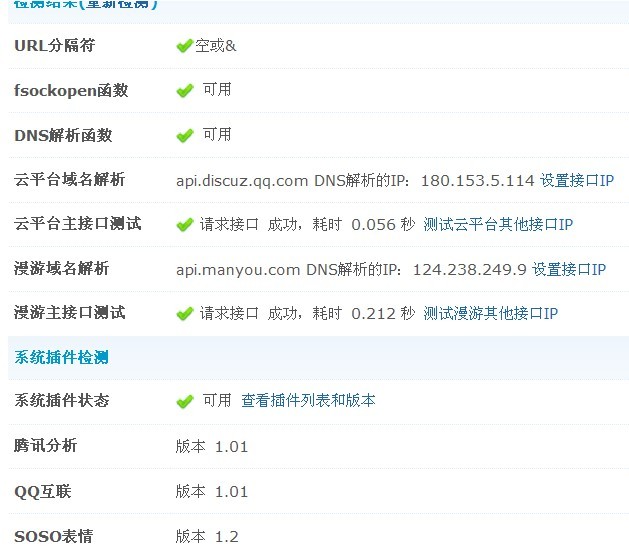Screen dimensions: 629x560
Task: Click 可用 text in 系统插件状态 row
Action: coord(217,400)
